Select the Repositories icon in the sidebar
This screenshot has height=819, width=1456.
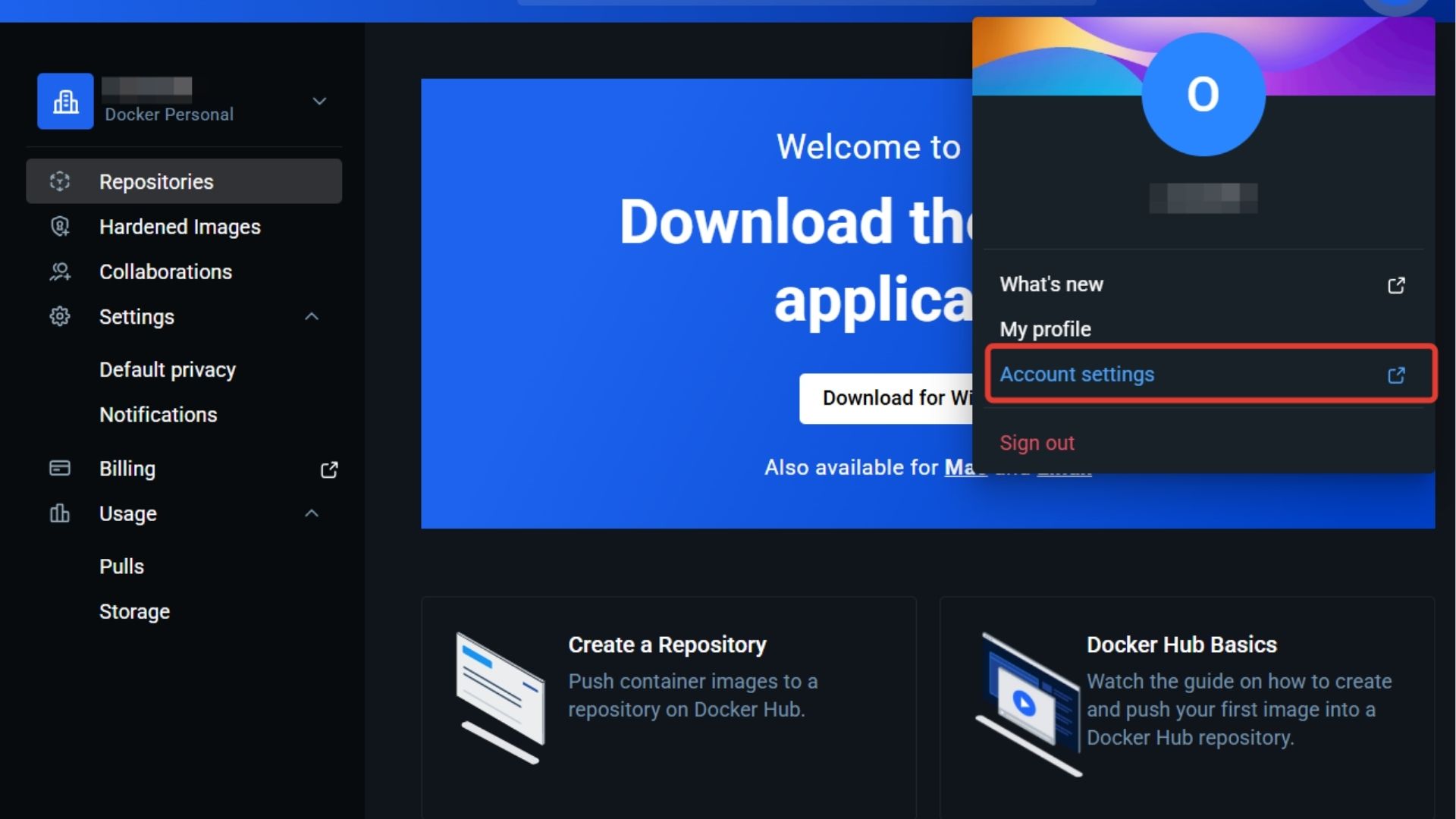point(60,181)
